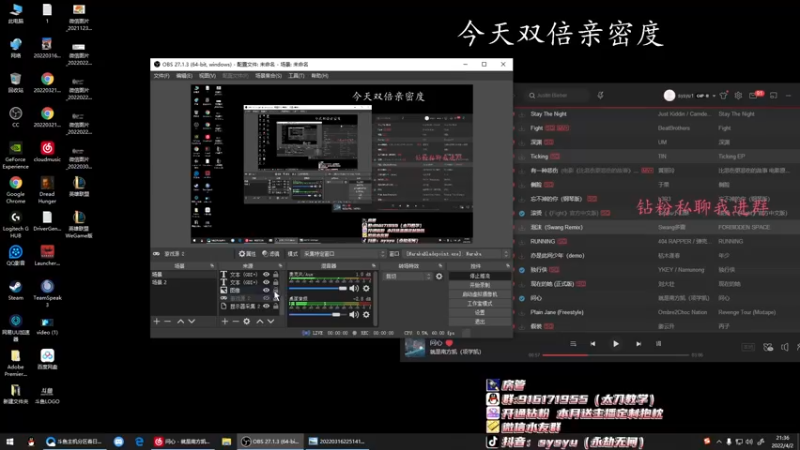The width and height of the screenshot is (800, 450).
Task: Open the TeamSpeak 3 desktop icon
Action: point(47,293)
